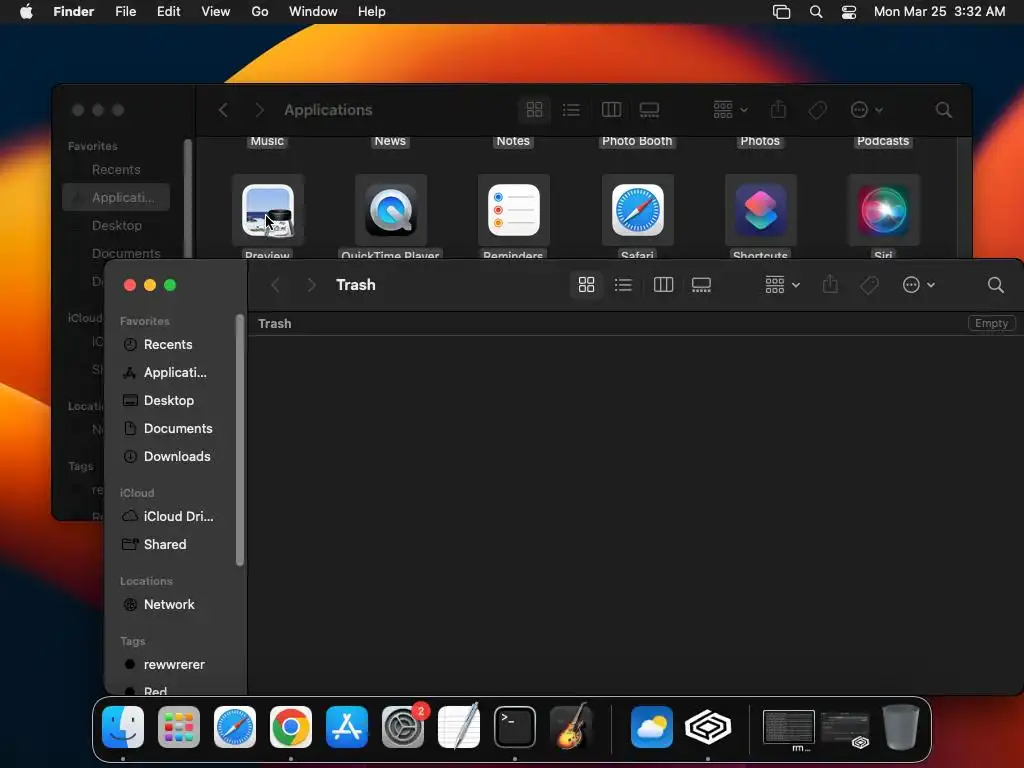
Task: Click the Podcasts label in Applications window
Action: [x=883, y=141]
